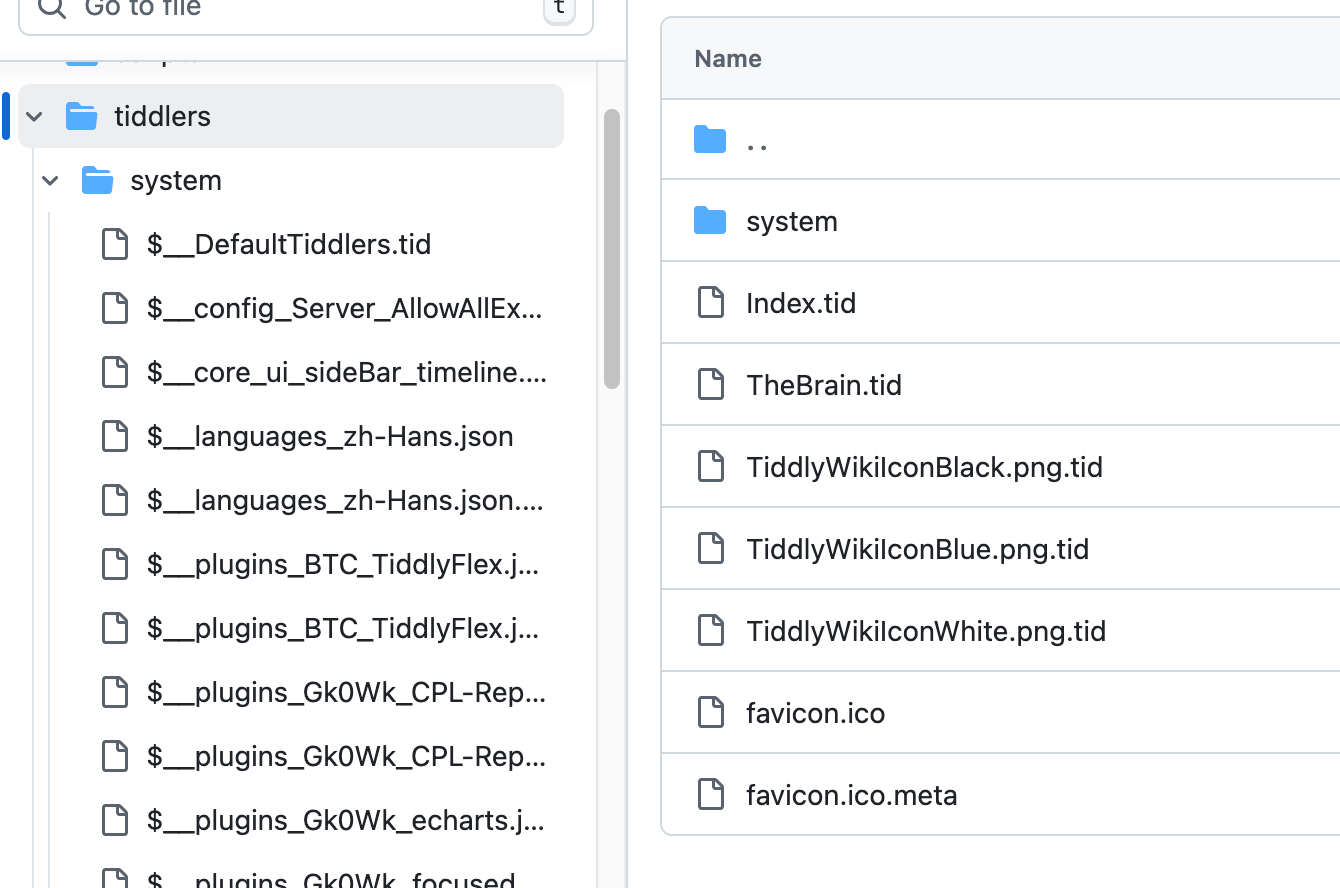Click file icon beside $__config_Server_AllowAllEx
1340x888 pixels.
pos(115,309)
